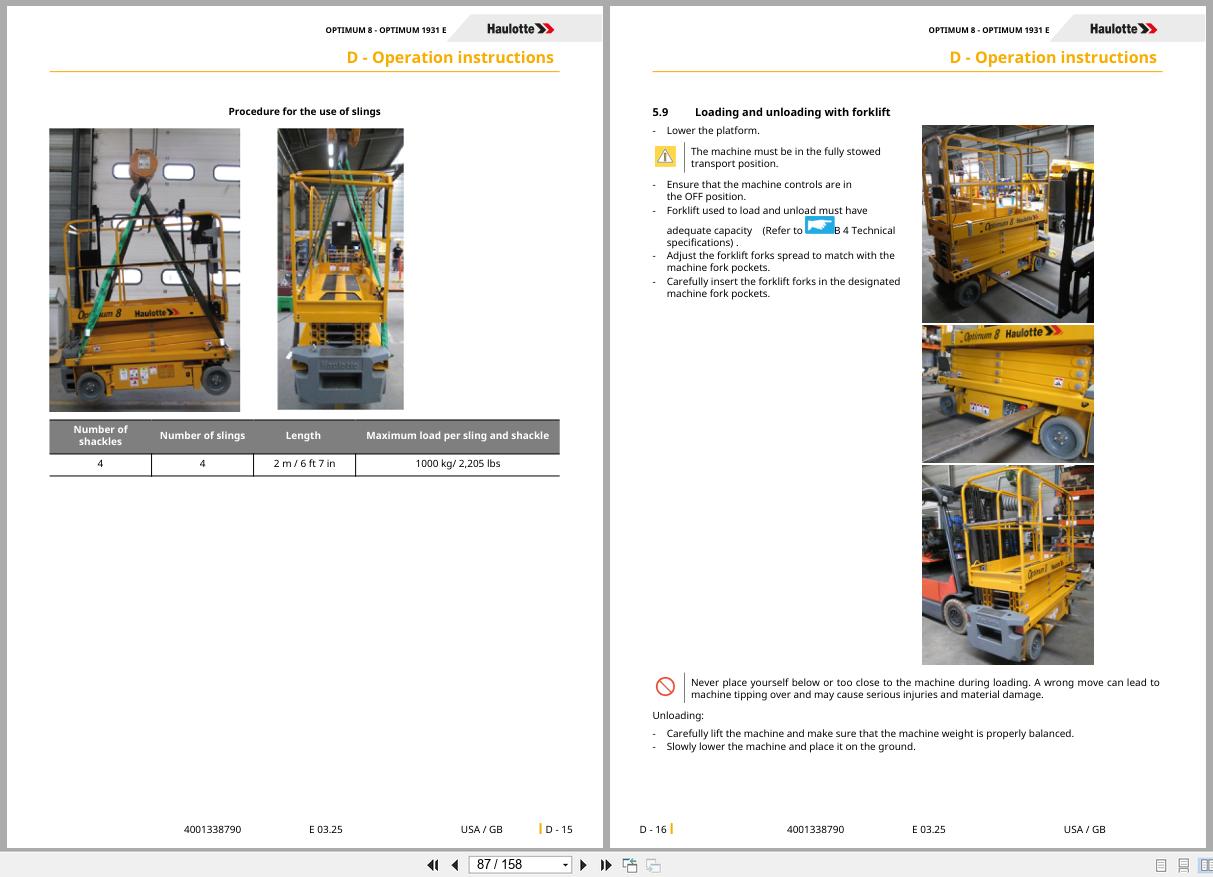Image resolution: width=1213 pixels, height=877 pixels.
Task: Click the 'Number of shackles' table header
Action: click(100, 436)
